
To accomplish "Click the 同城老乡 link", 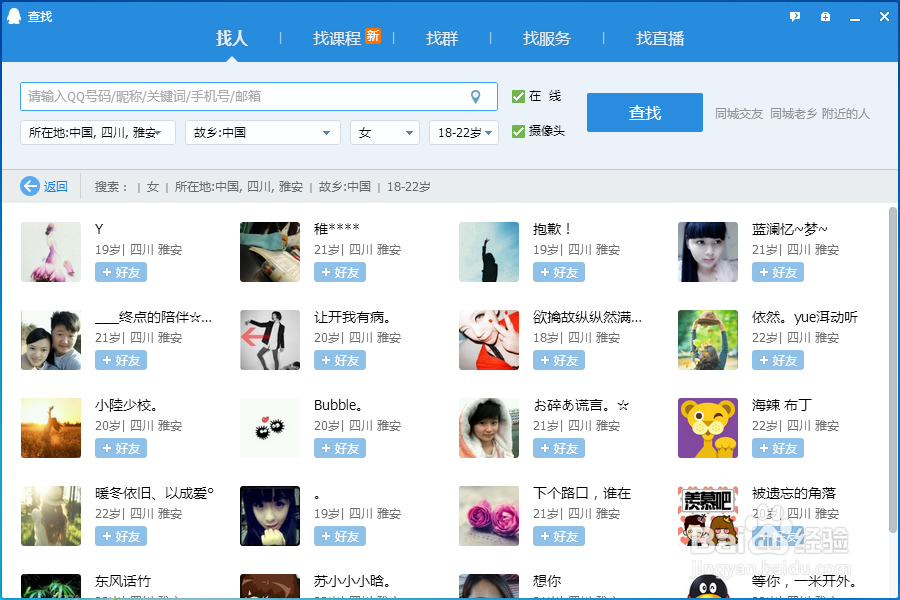I will coord(793,114).
